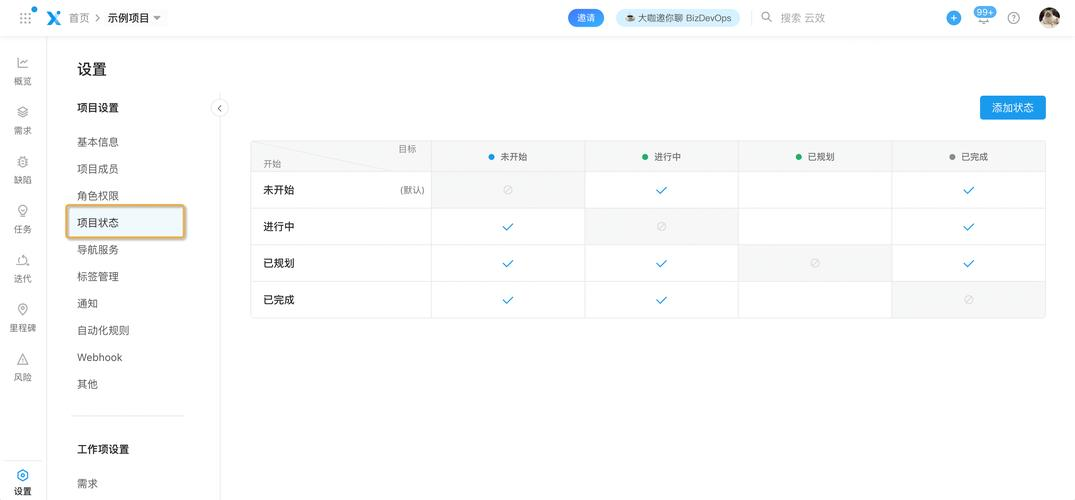1075x500 pixels.
Task: Open the 示例项目 project dropdown
Action: click(x=134, y=18)
